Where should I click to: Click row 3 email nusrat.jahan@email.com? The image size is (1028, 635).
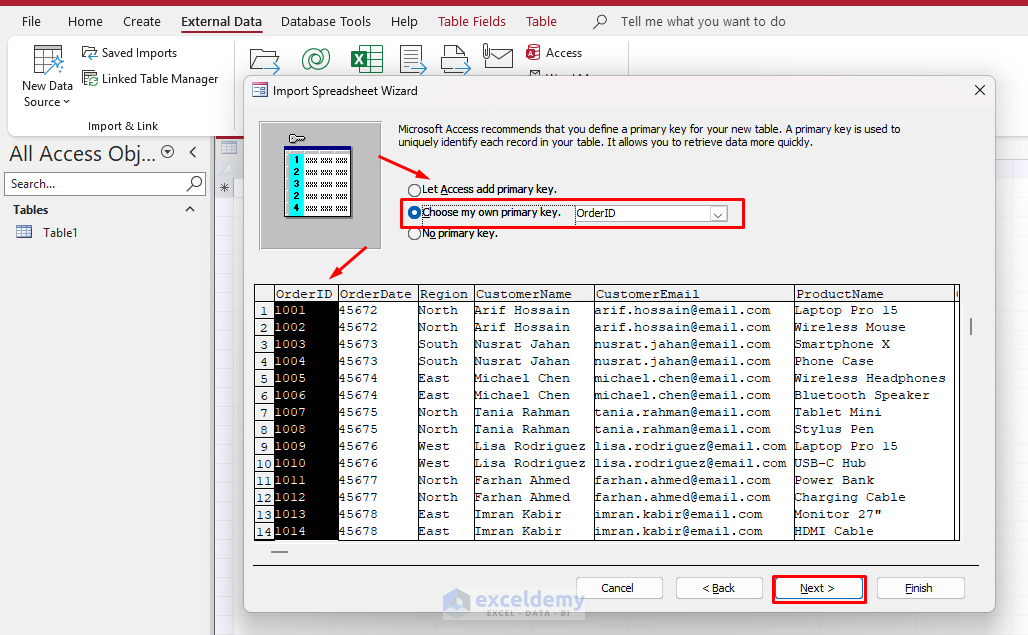coord(694,344)
